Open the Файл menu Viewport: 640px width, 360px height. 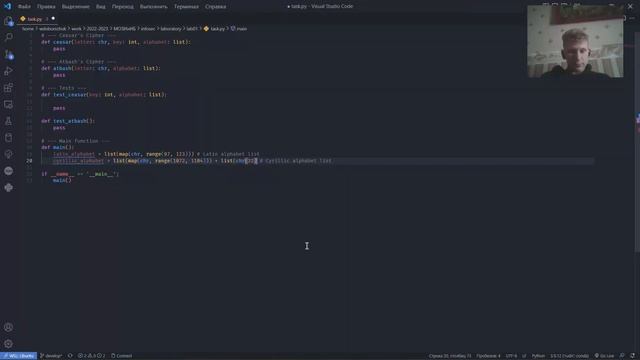24,7
